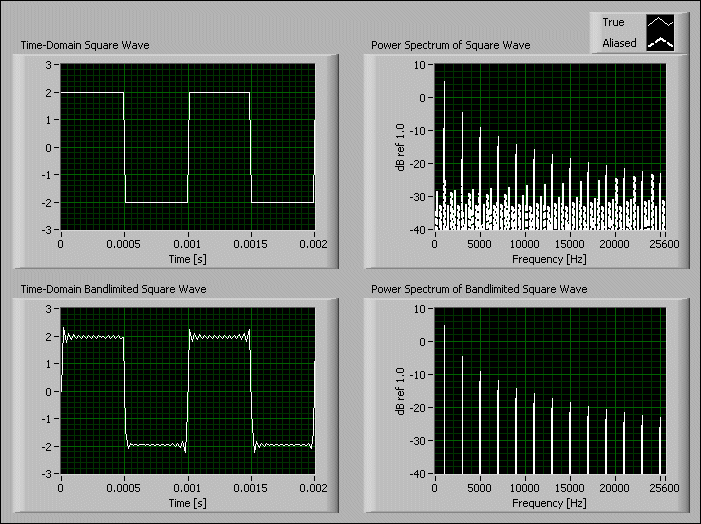Click the True plot legend line icon

[659, 21]
